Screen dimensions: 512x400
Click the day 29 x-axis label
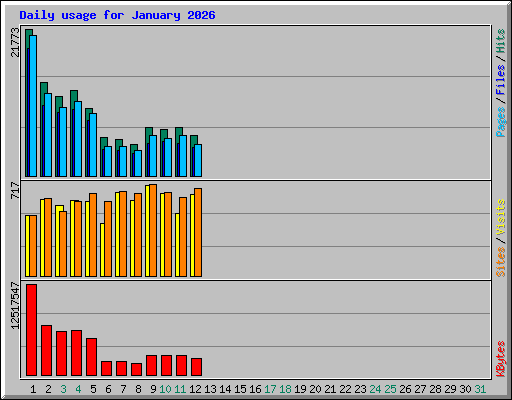[x=450, y=389]
